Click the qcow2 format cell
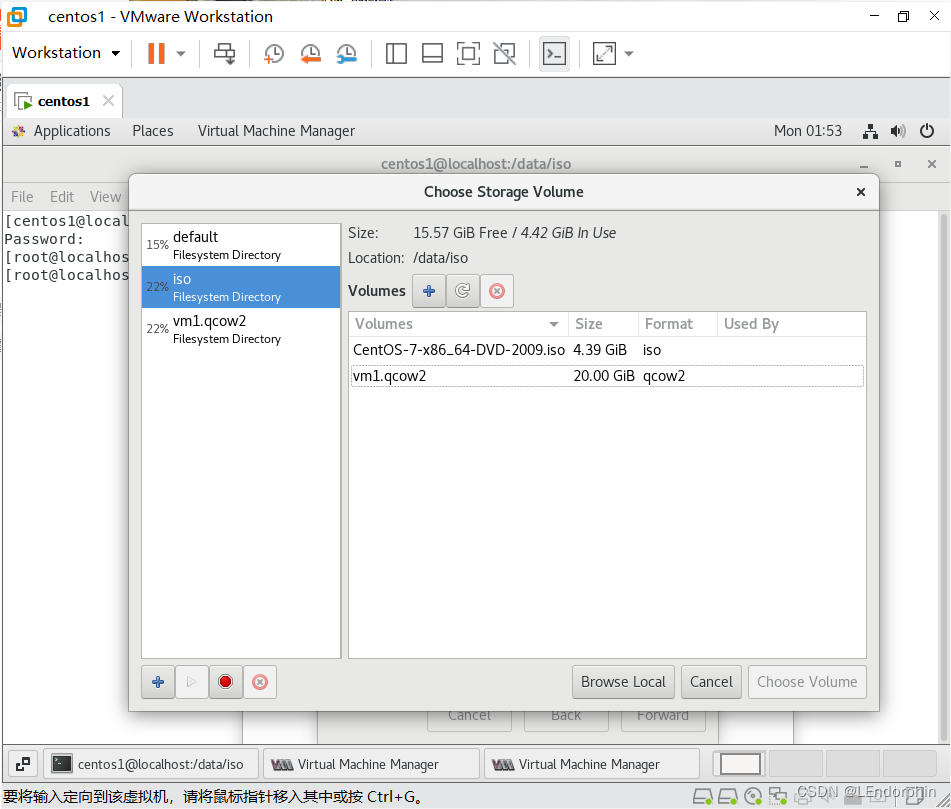 coord(664,376)
